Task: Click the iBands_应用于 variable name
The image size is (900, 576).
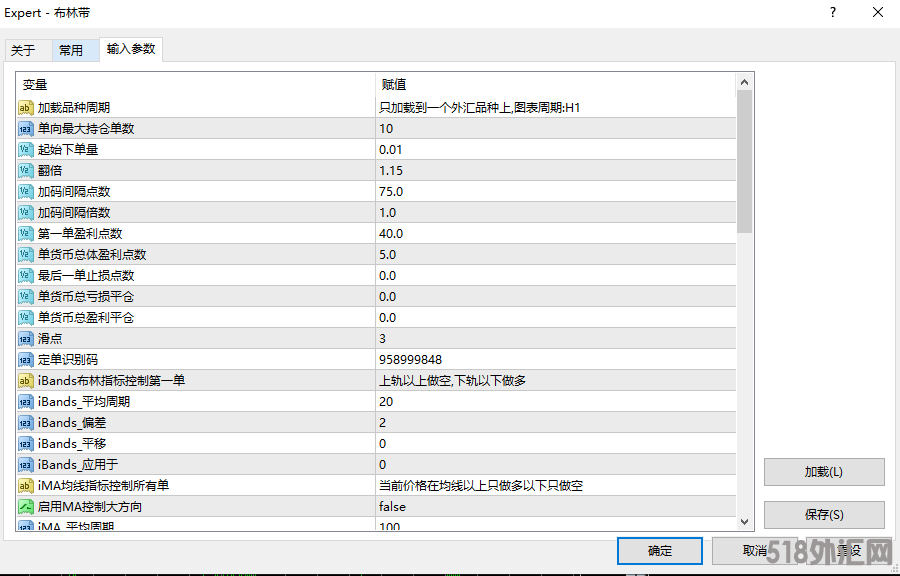Action: coord(78,465)
